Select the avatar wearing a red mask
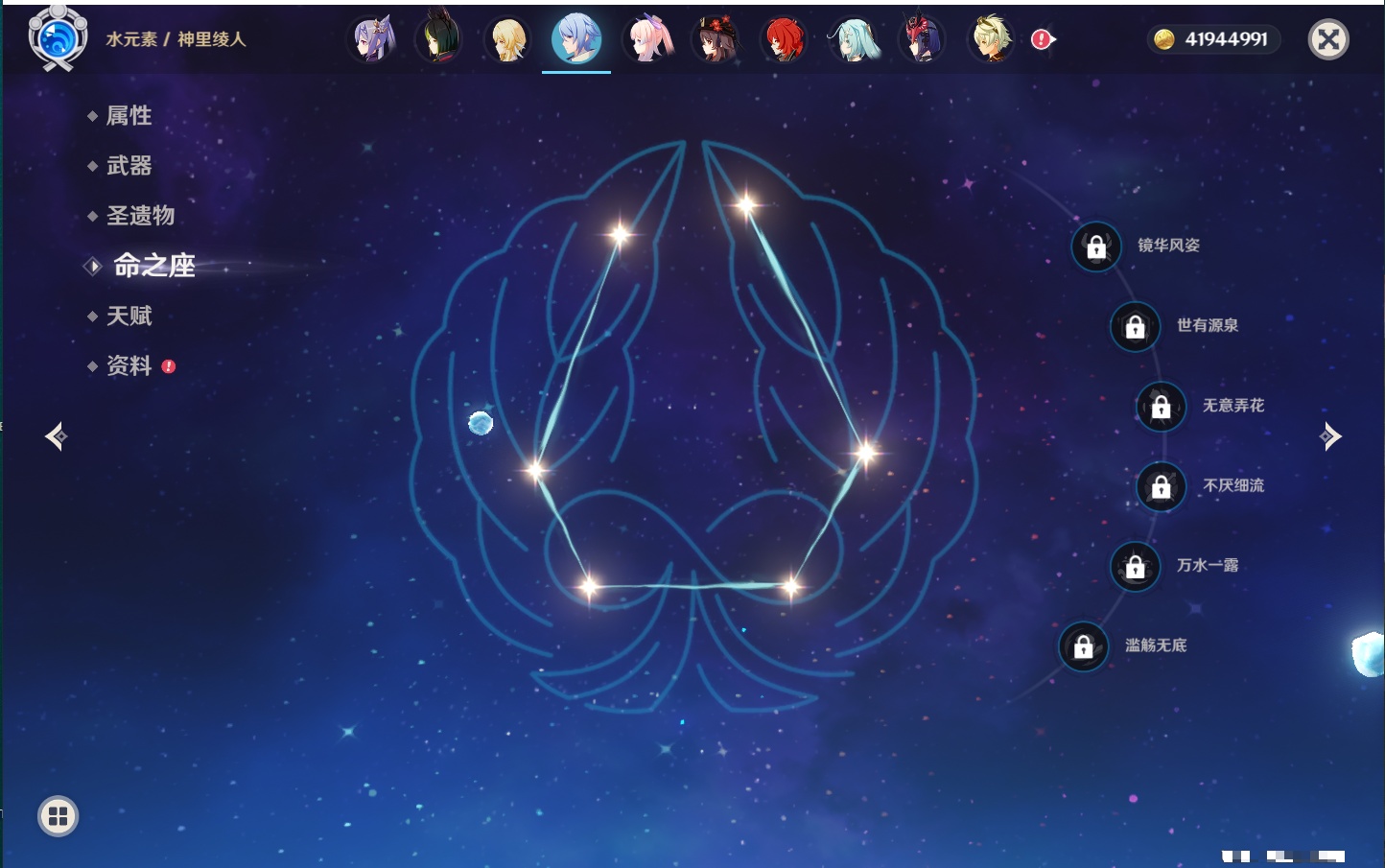 point(922,39)
